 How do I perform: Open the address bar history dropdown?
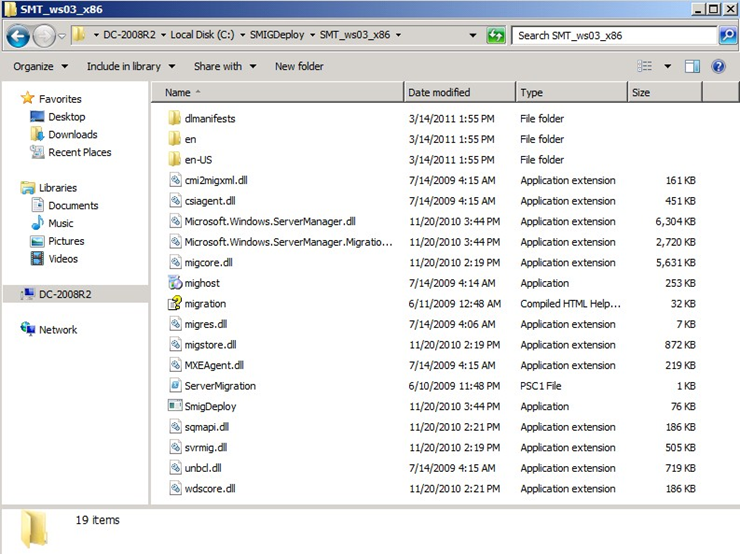pyautogui.click(x=472, y=35)
